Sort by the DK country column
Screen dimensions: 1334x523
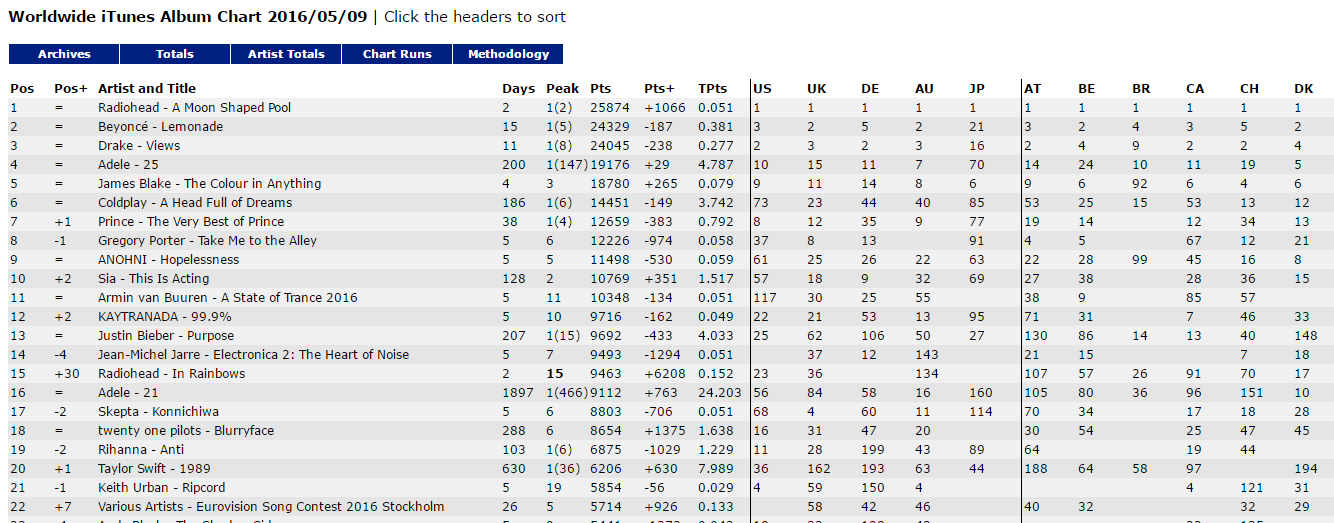1304,89
